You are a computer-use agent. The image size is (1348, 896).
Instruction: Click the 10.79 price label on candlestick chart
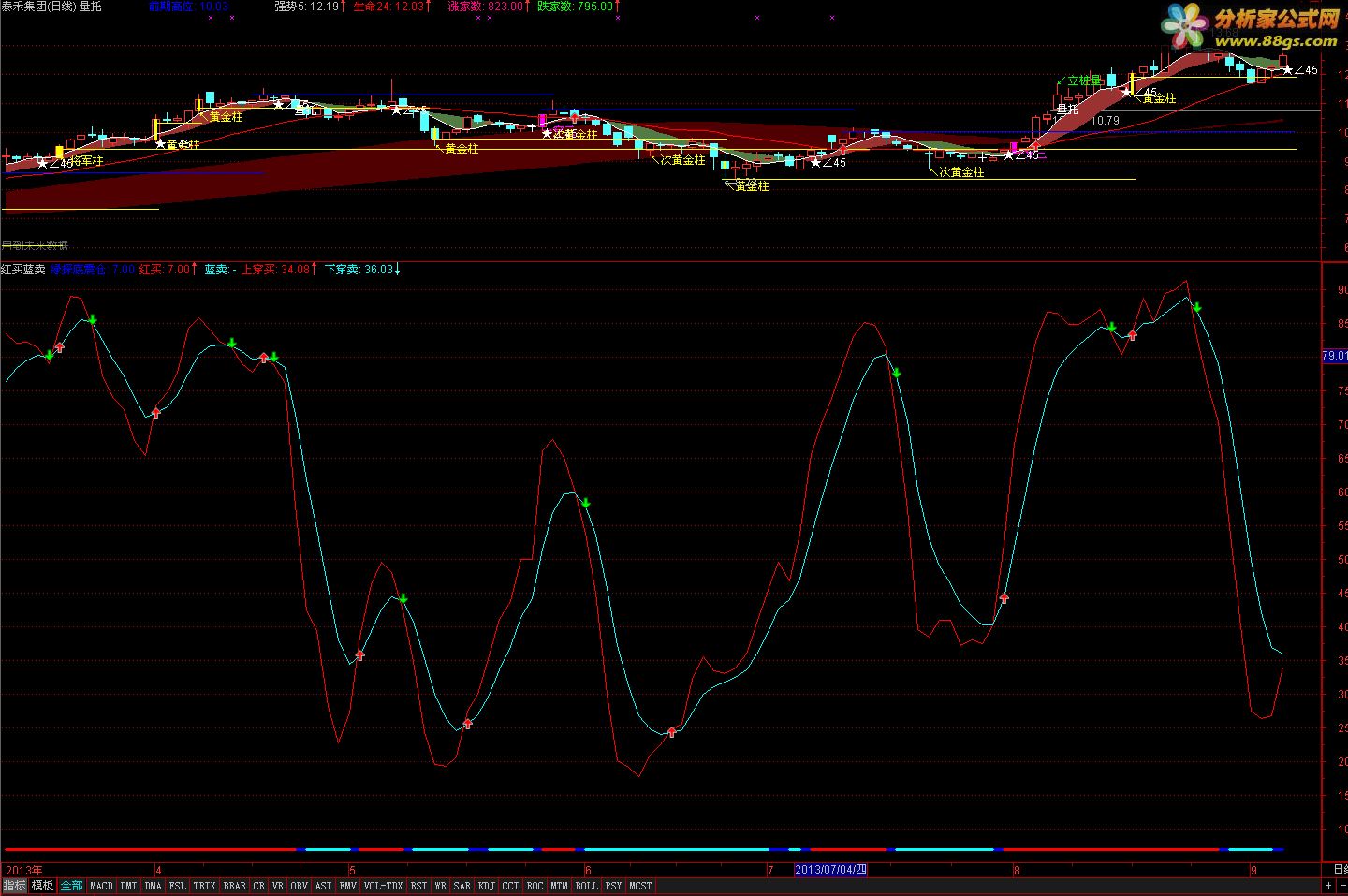1106,121
